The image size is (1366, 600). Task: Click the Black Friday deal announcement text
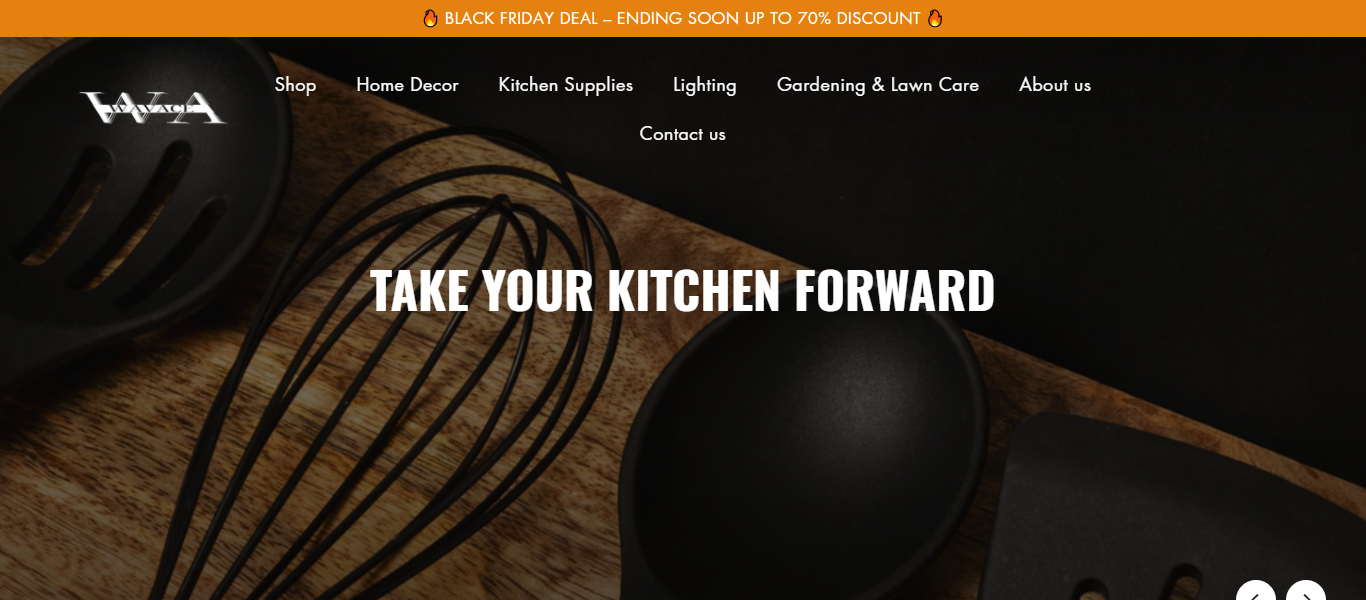tap(682, 18)
